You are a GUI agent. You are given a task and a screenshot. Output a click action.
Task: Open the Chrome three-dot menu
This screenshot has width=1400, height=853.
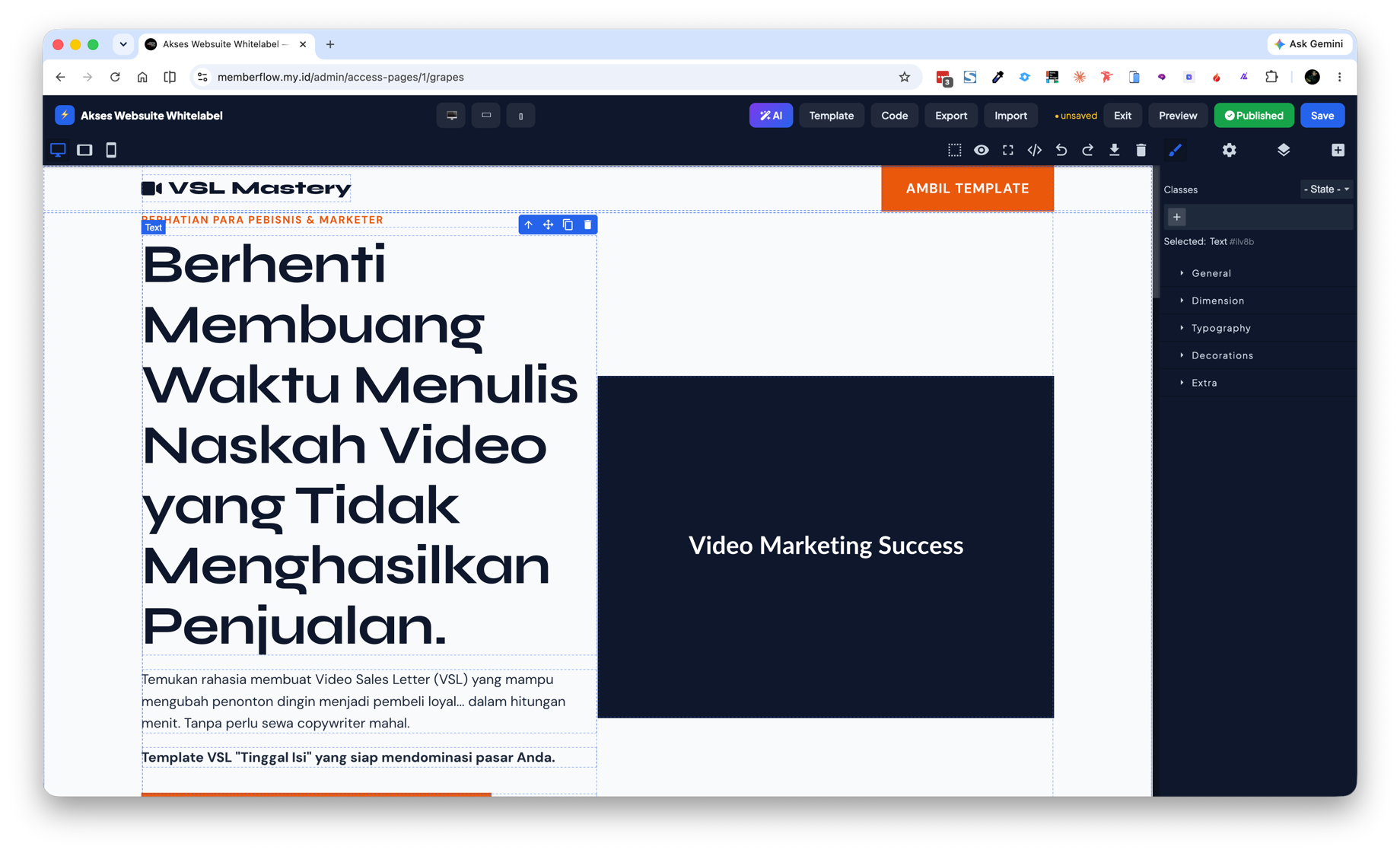pos(1339,77)
